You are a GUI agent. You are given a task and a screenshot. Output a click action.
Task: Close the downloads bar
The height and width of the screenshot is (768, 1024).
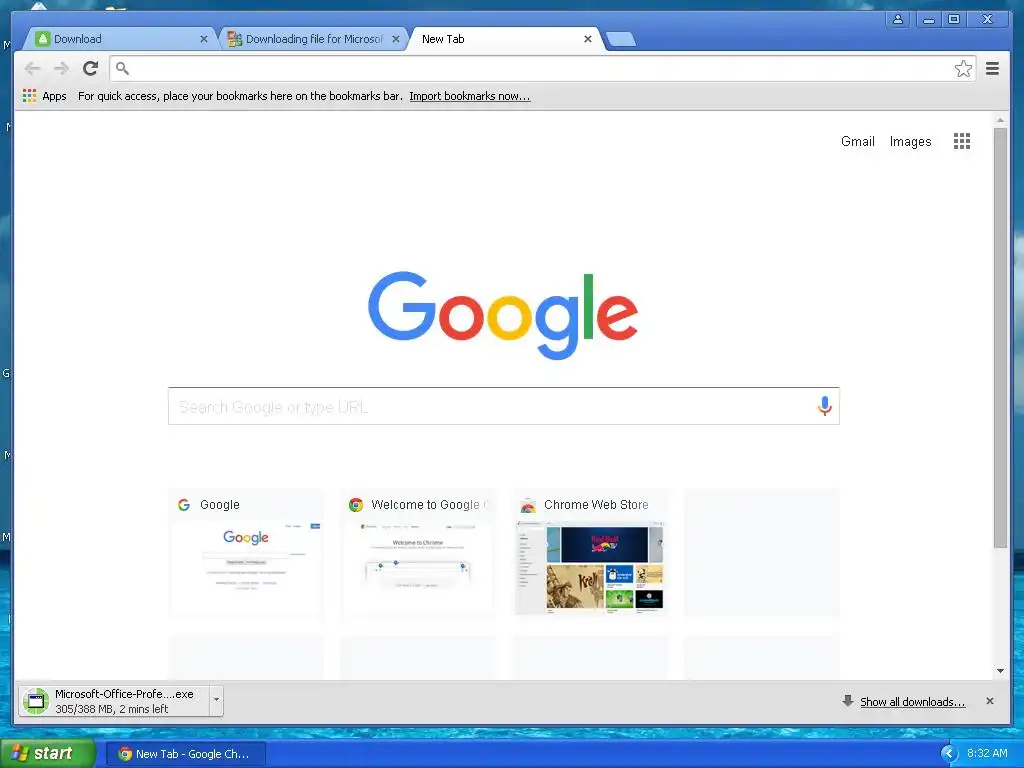click(x=989, y=701)
